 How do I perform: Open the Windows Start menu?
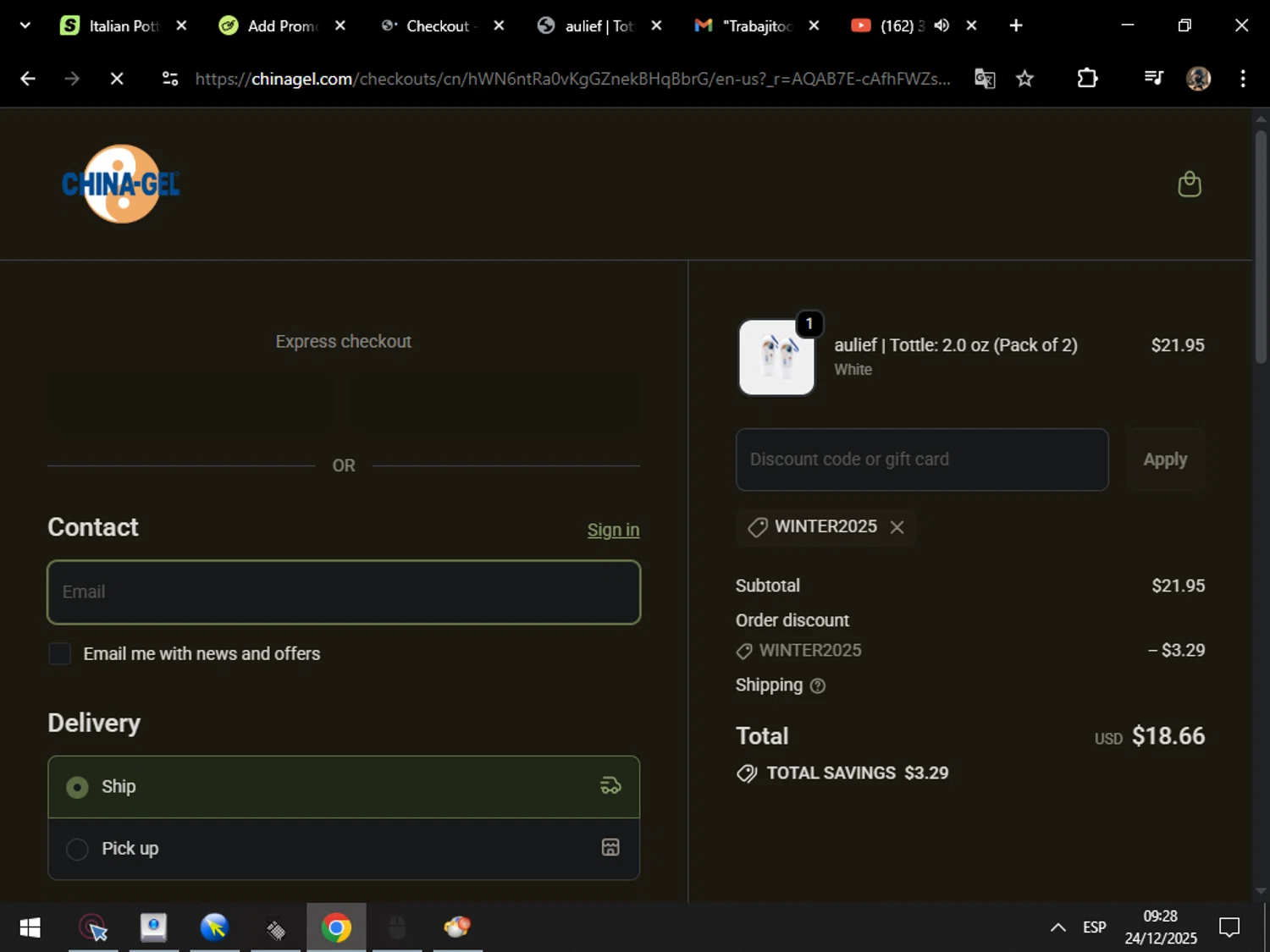(30, 928)
